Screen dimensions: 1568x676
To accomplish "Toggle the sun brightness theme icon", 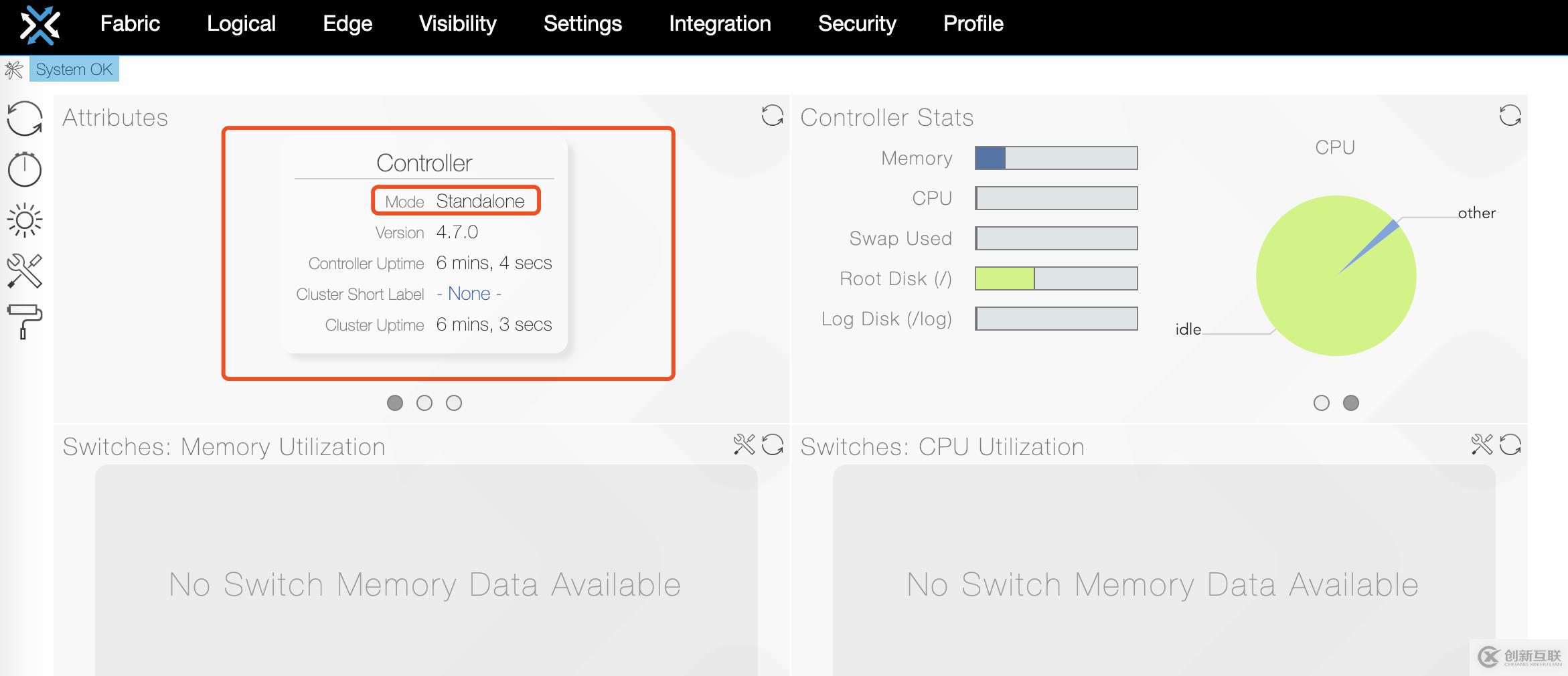I will (x=25, y=220).
